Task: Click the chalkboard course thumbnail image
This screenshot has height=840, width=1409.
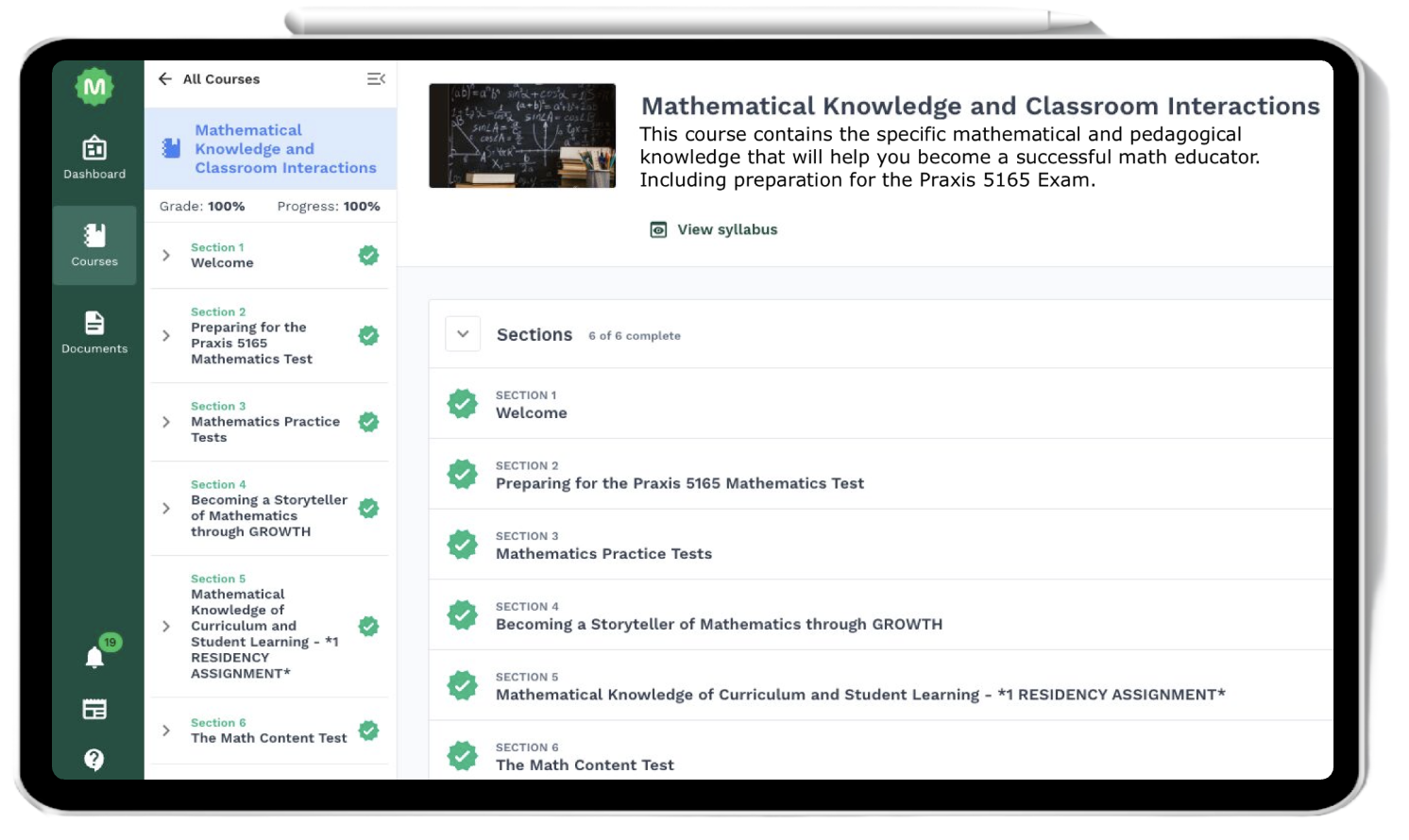Action: (522, 136)
